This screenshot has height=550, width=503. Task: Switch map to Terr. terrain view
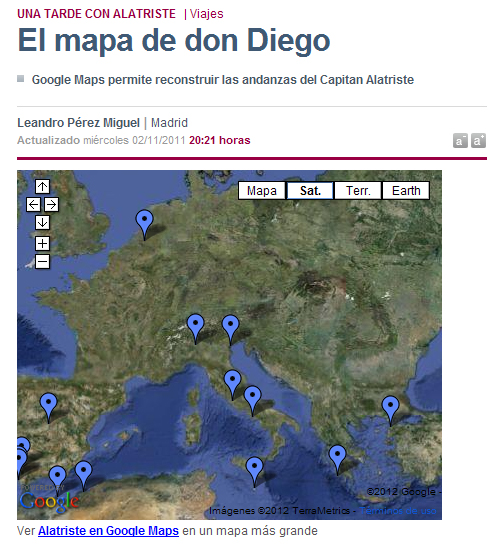coord(358,190)
